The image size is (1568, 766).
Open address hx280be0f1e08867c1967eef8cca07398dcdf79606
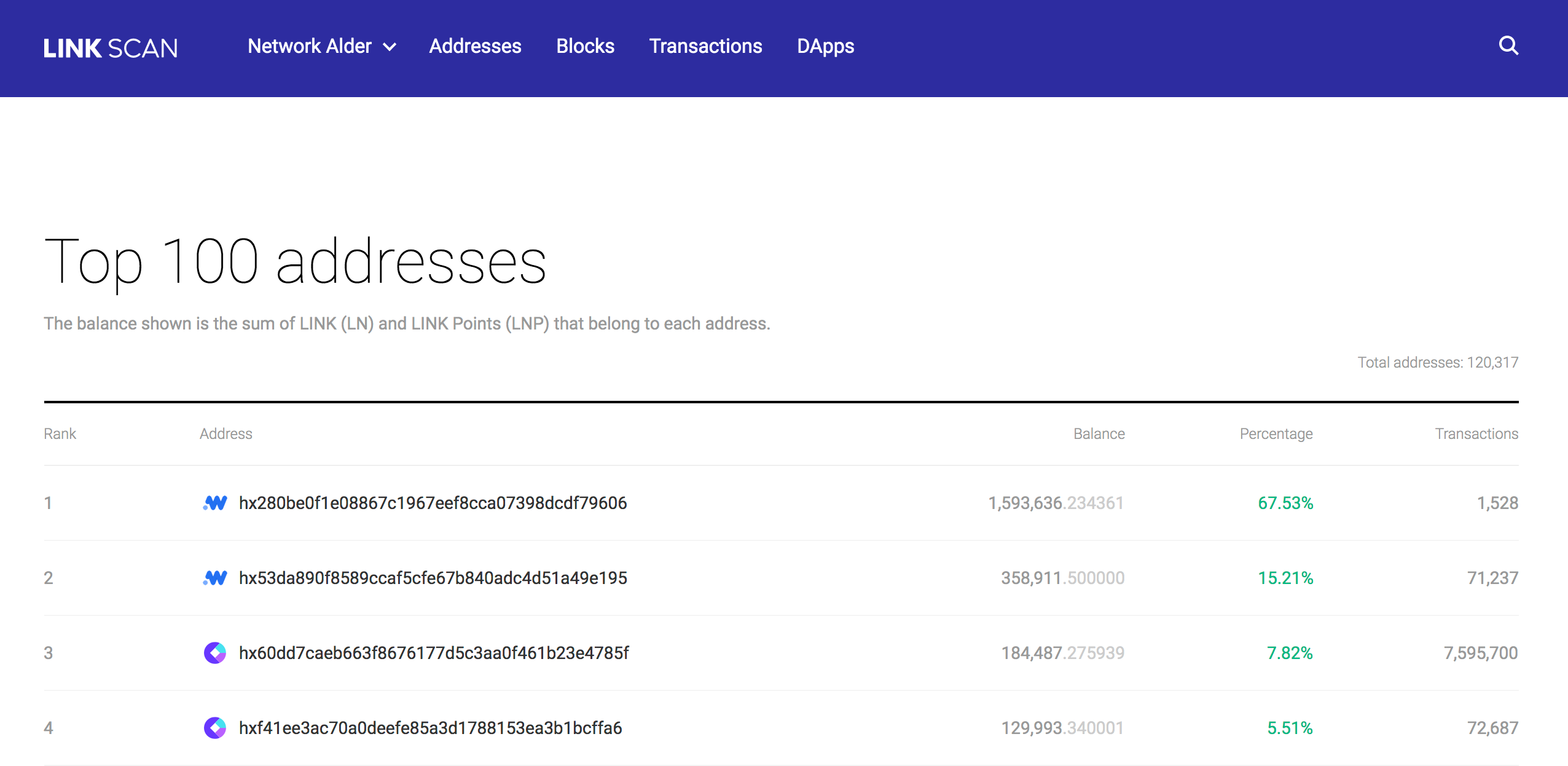click(x=433, y=503)
